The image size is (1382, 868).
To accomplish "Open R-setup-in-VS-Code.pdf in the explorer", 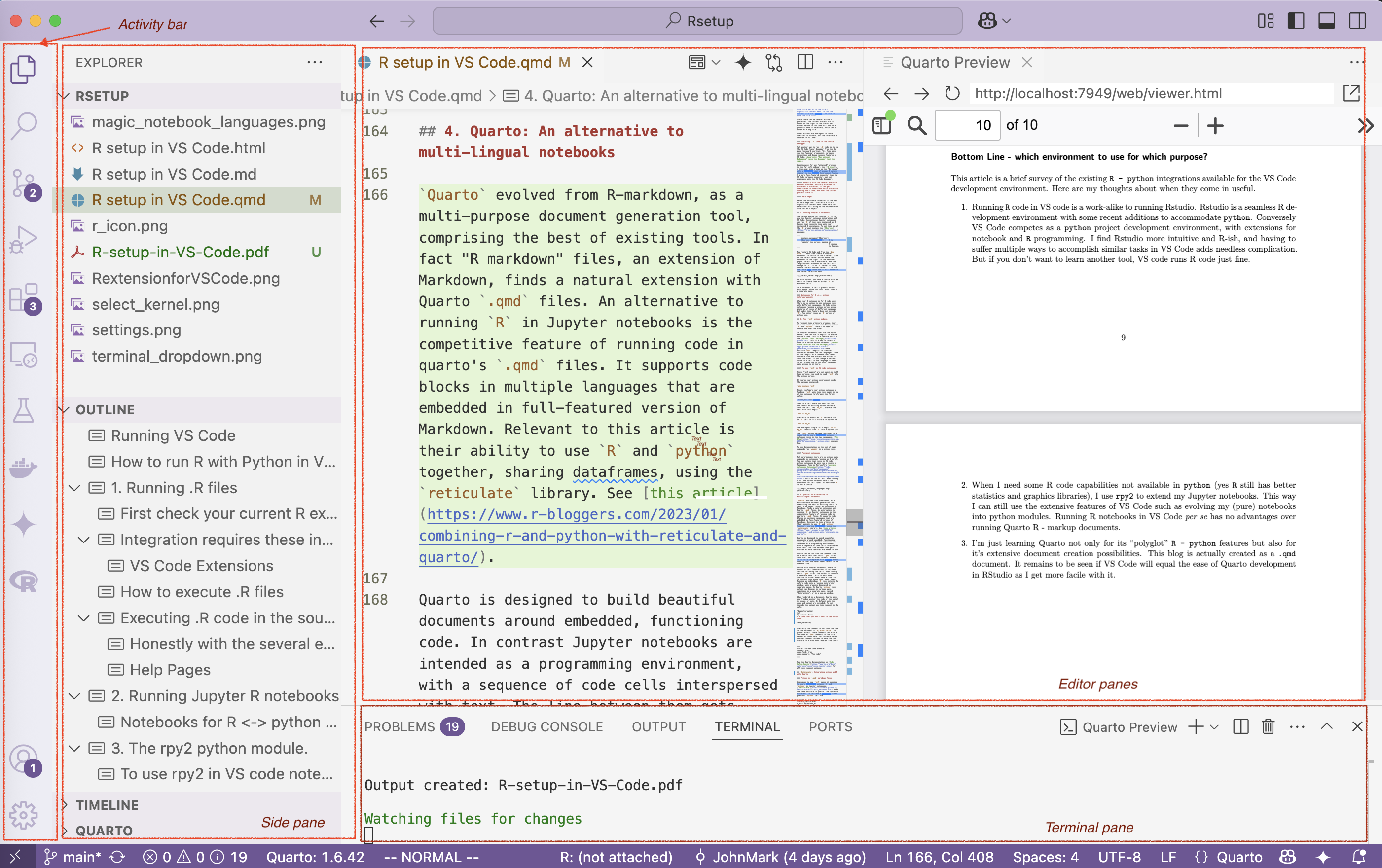I will click(x=180, y=252).
